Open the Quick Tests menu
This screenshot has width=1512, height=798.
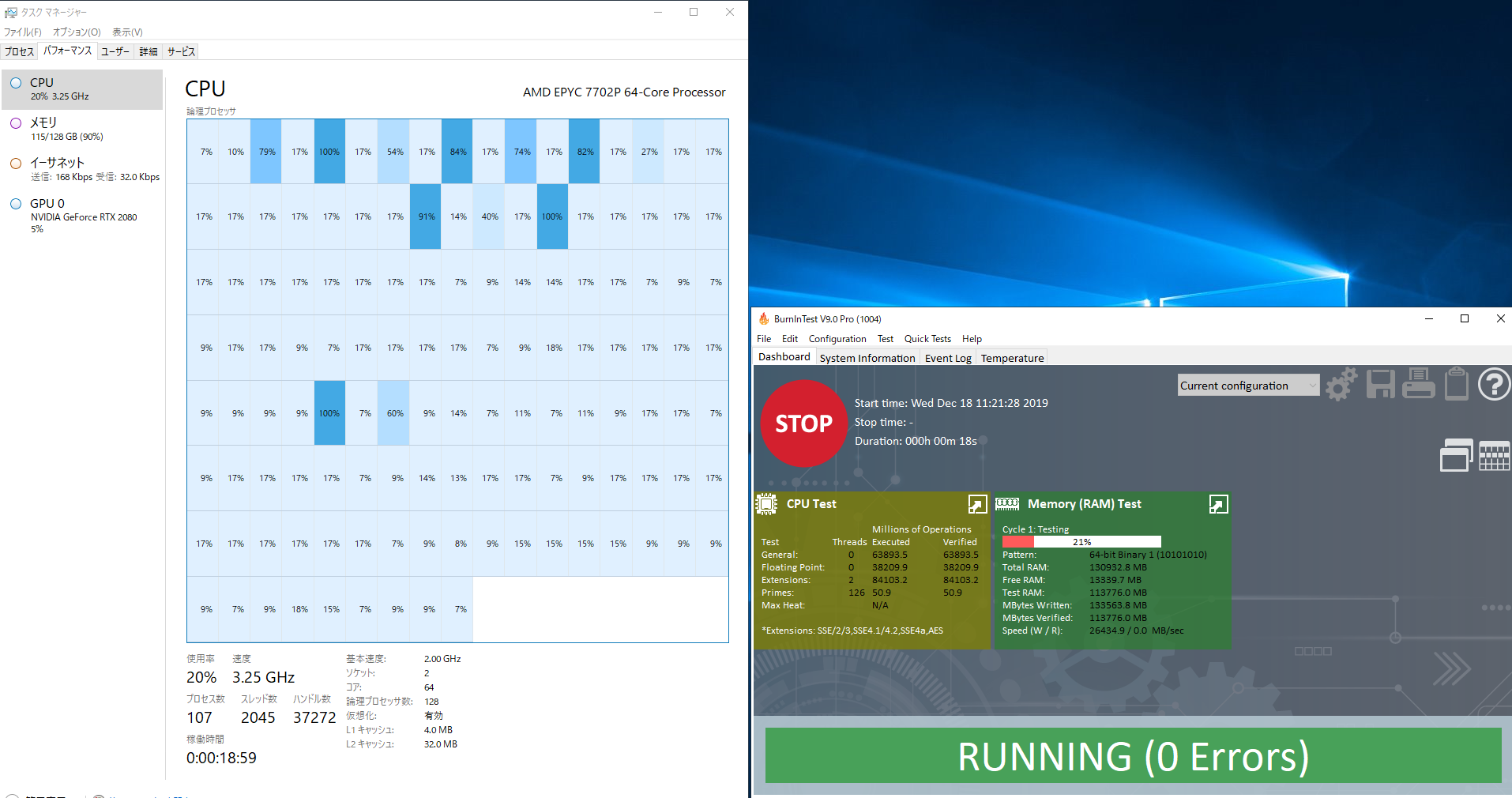point(927,339)
